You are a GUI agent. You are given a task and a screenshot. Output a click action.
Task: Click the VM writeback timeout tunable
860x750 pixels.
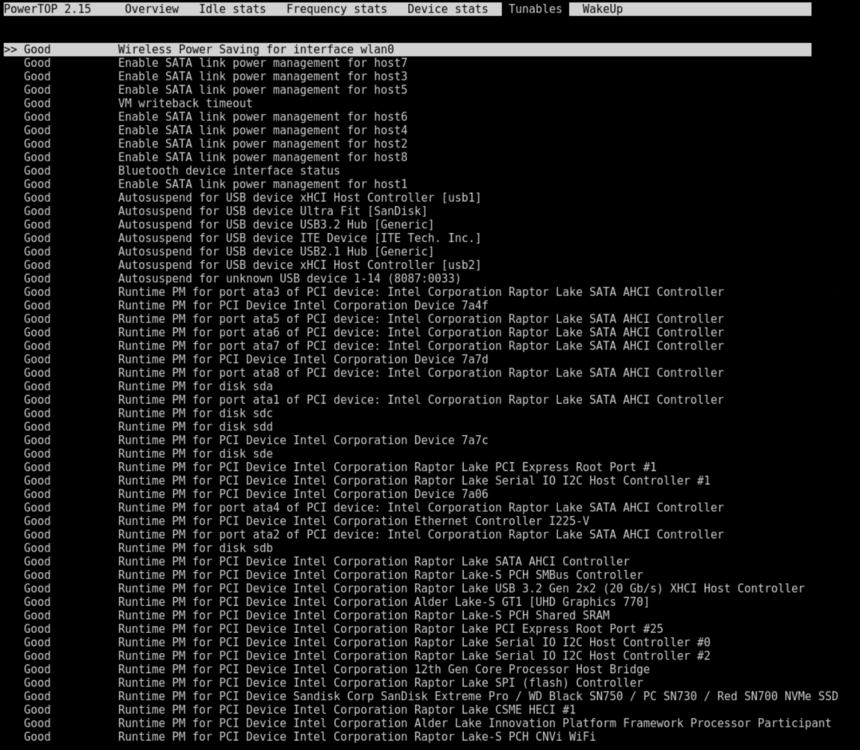(138, 103)
